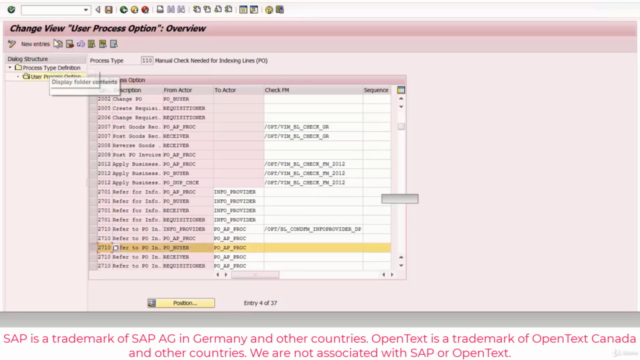Screen dimensions: 640x360
Task: Click the Sequence column header
Action: coord(376,90)
